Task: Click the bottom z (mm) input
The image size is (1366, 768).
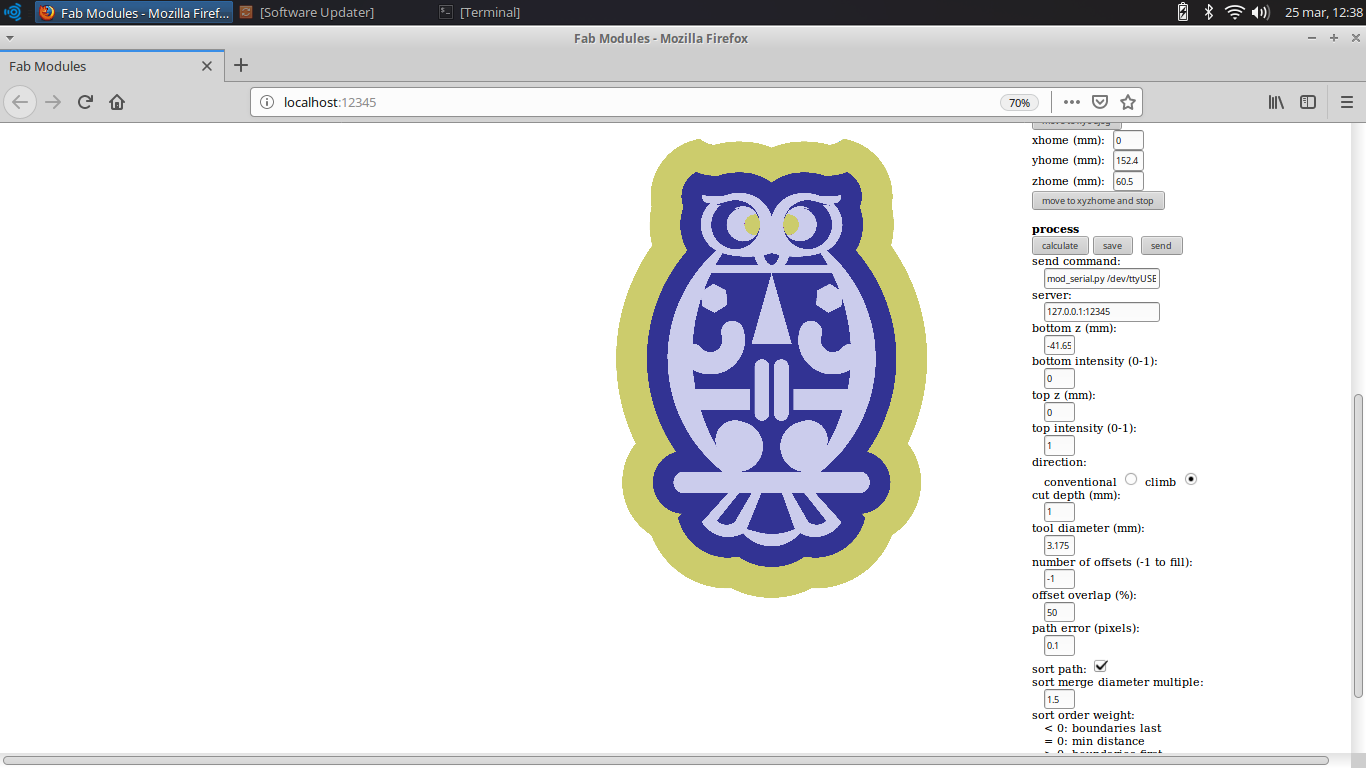Action: click(1059, 345)
